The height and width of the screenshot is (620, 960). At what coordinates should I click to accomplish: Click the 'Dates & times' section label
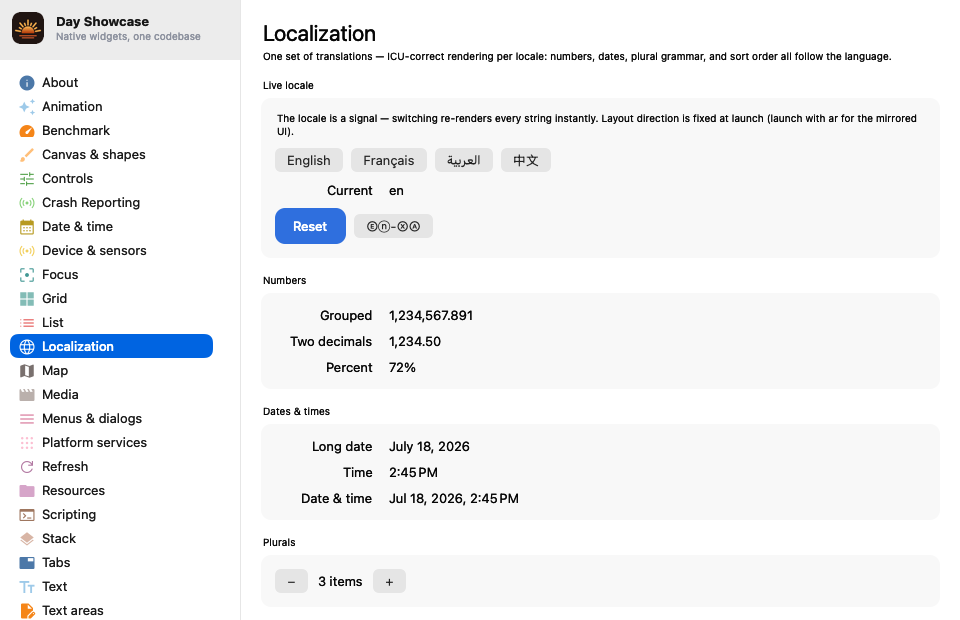coord(296,411)
